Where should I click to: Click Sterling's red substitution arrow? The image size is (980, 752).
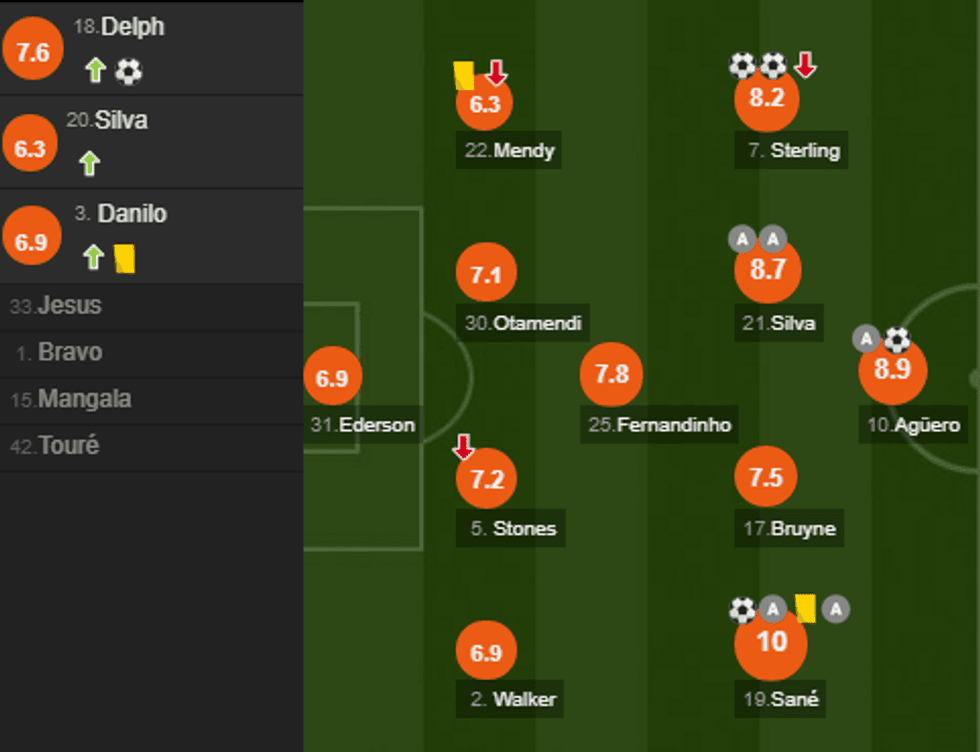pyautogui.click(x=805, y=66)
